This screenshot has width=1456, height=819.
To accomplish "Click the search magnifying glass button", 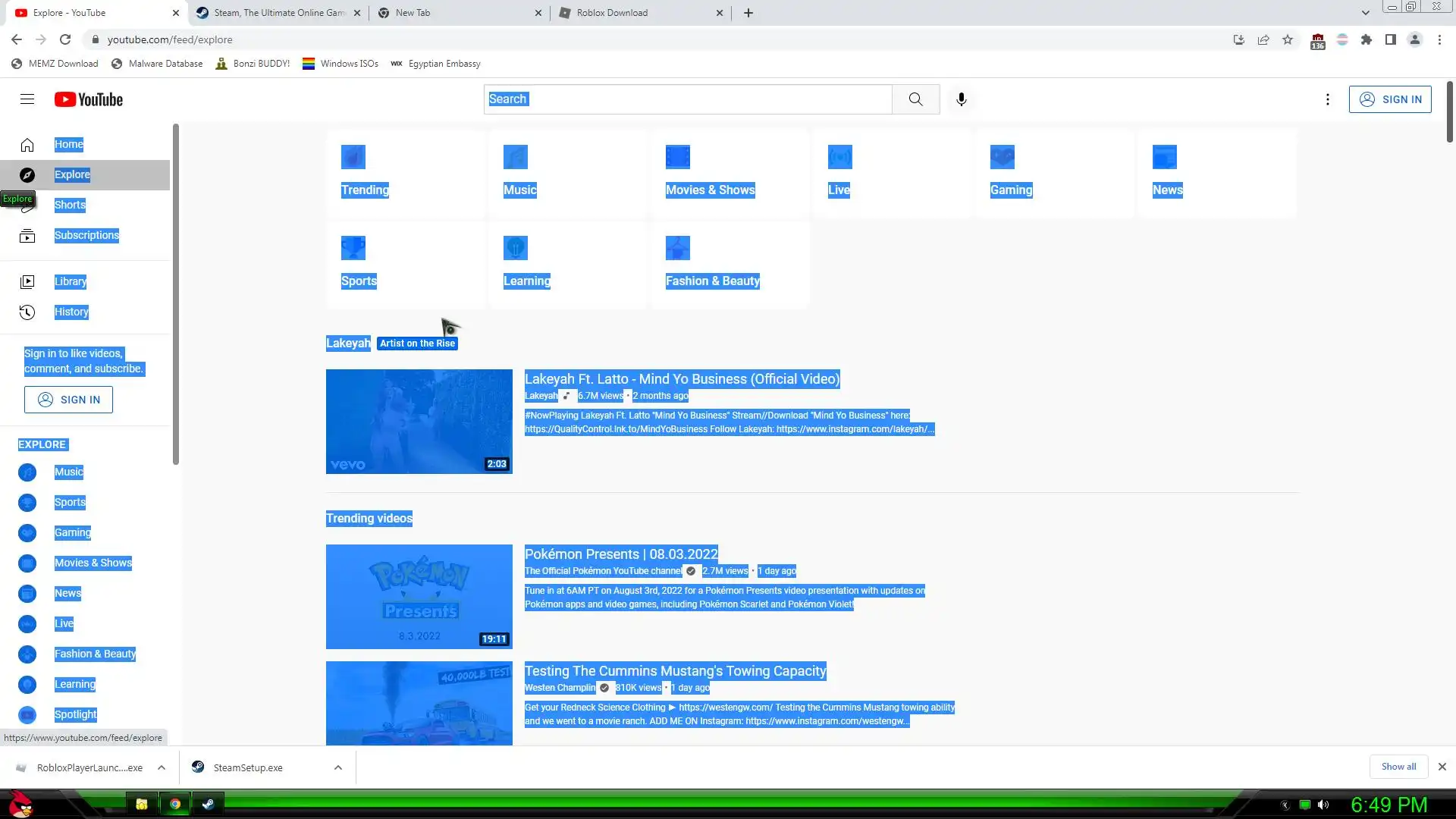I will (915, 99).
